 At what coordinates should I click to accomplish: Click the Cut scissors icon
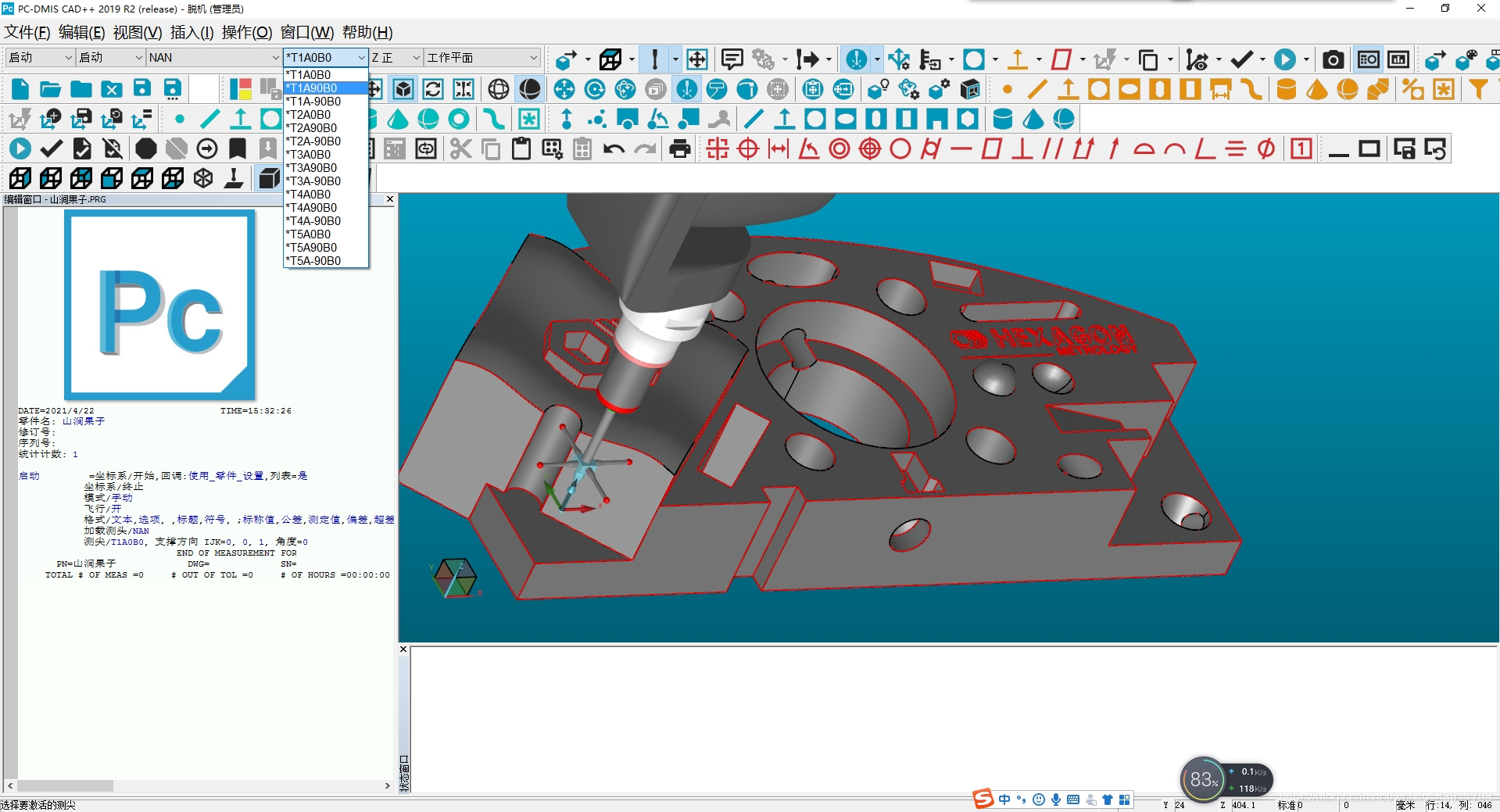pos(461,148)
